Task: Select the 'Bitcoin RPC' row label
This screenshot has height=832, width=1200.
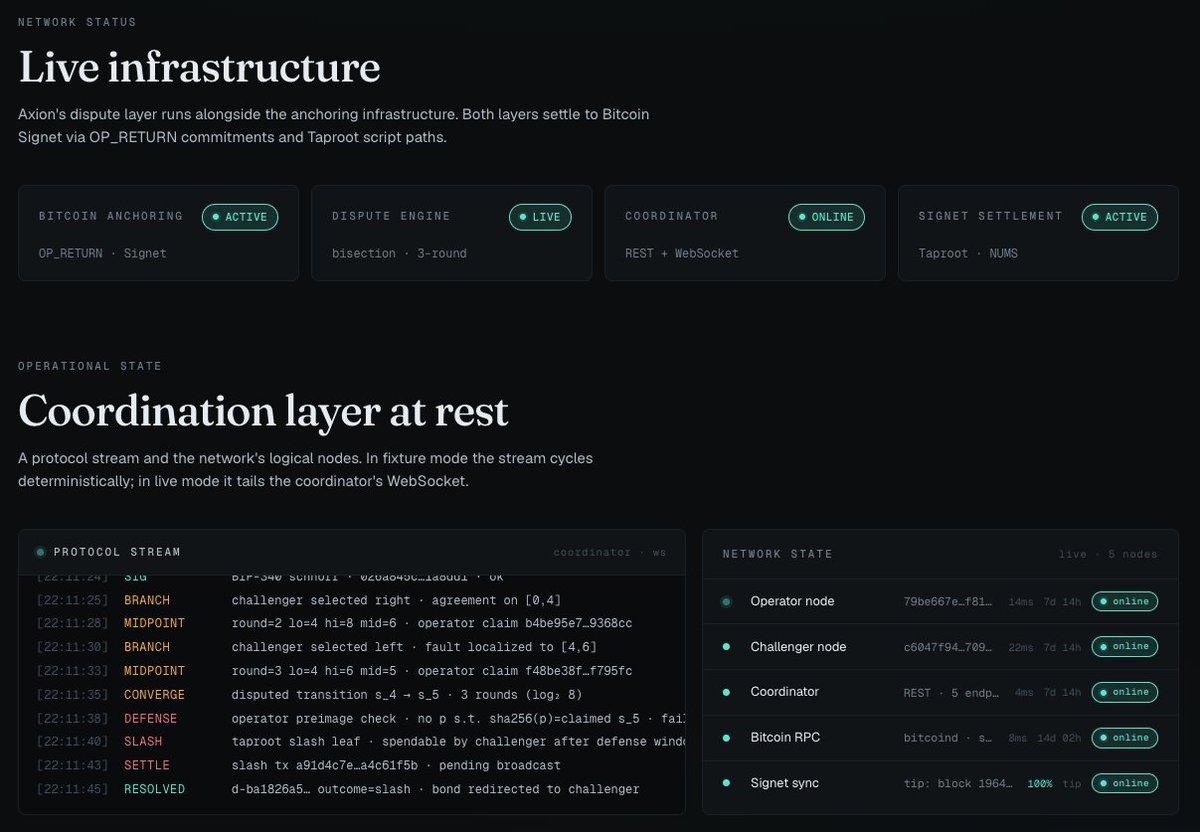Action: (x=784, y=738)
